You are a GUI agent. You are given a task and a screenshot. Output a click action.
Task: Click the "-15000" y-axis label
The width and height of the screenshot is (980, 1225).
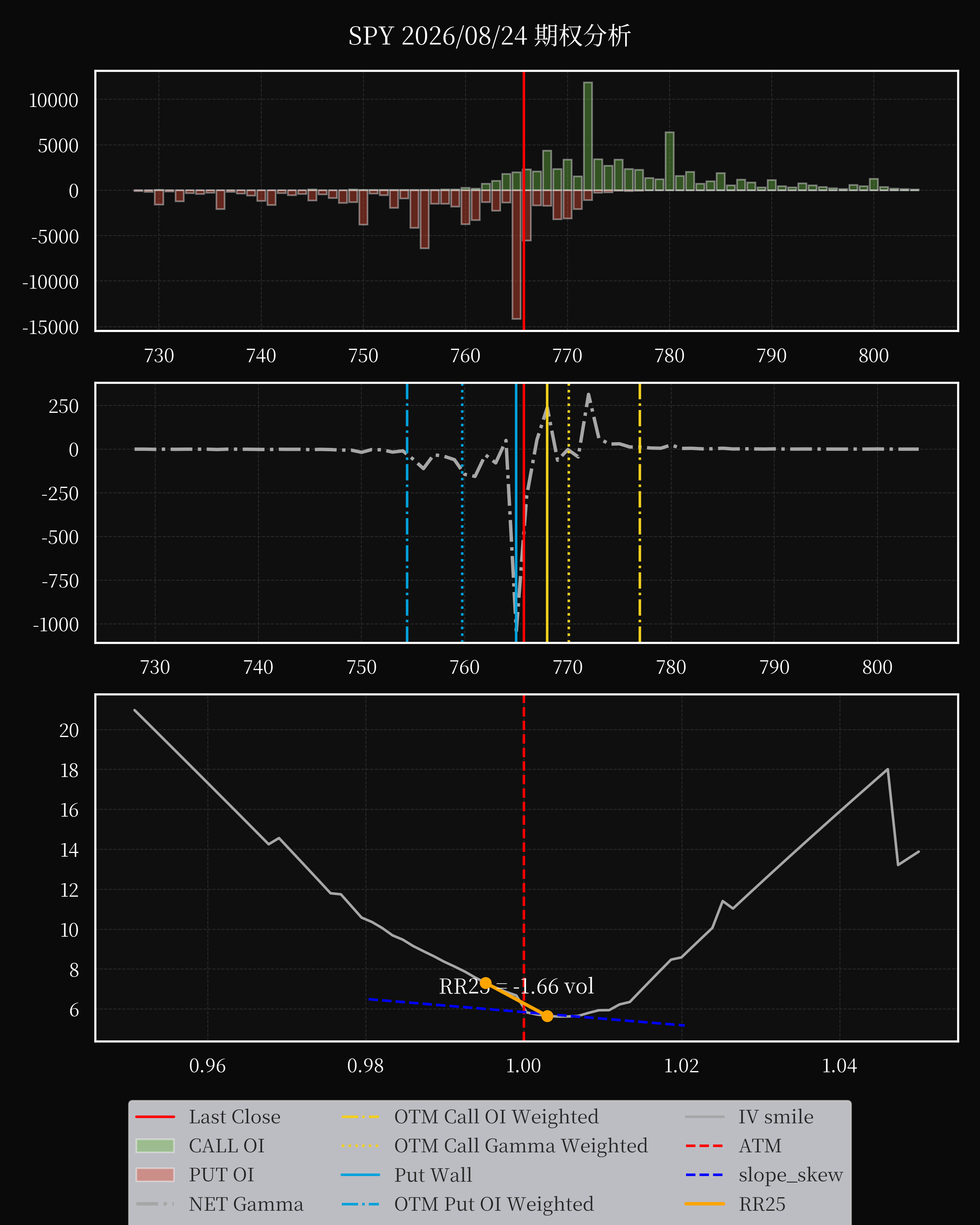click(51, 327)
